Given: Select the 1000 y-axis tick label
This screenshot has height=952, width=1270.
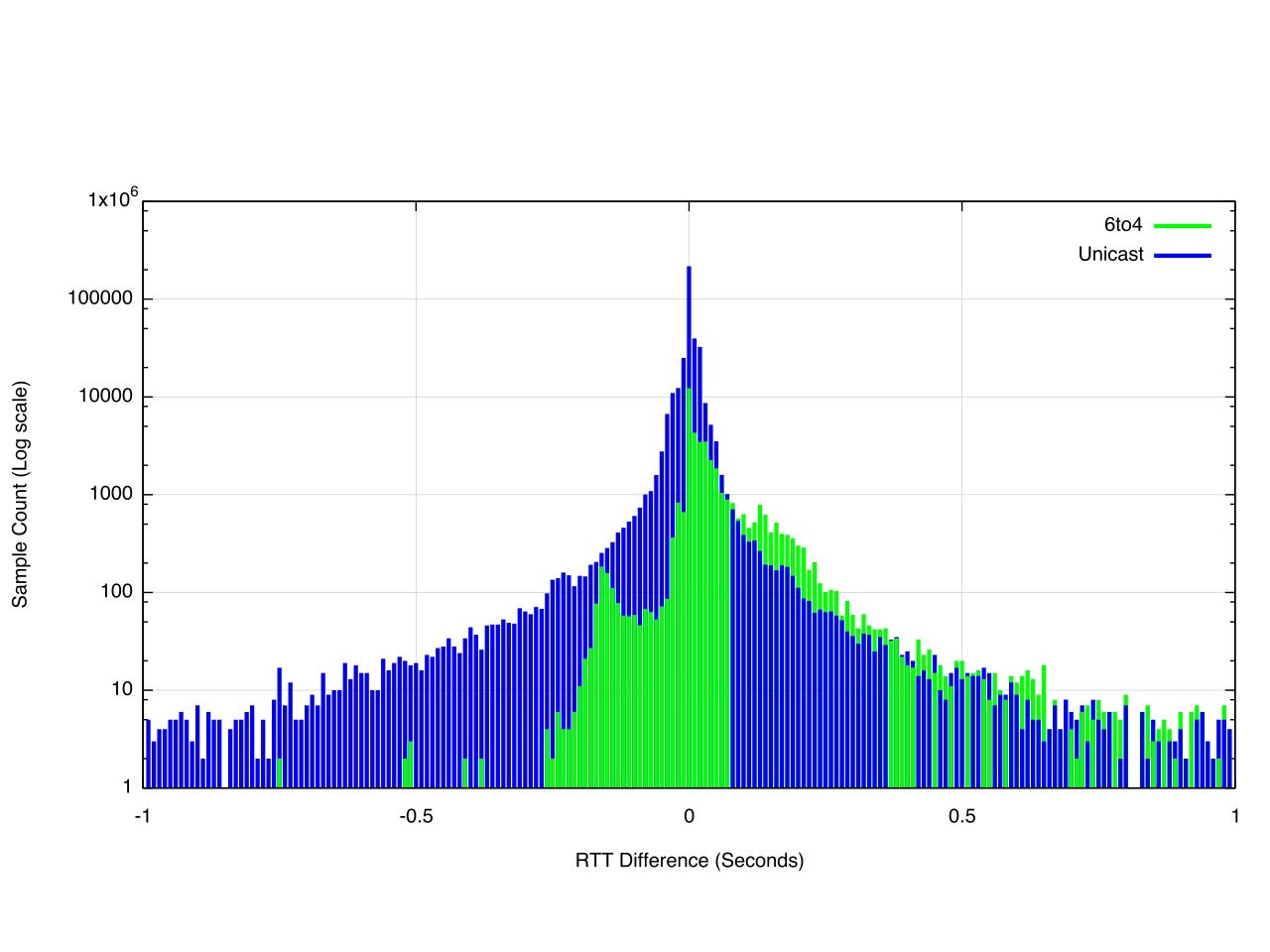Looking at the screenshot, I should pyautogui.click(x=108, y=494).
